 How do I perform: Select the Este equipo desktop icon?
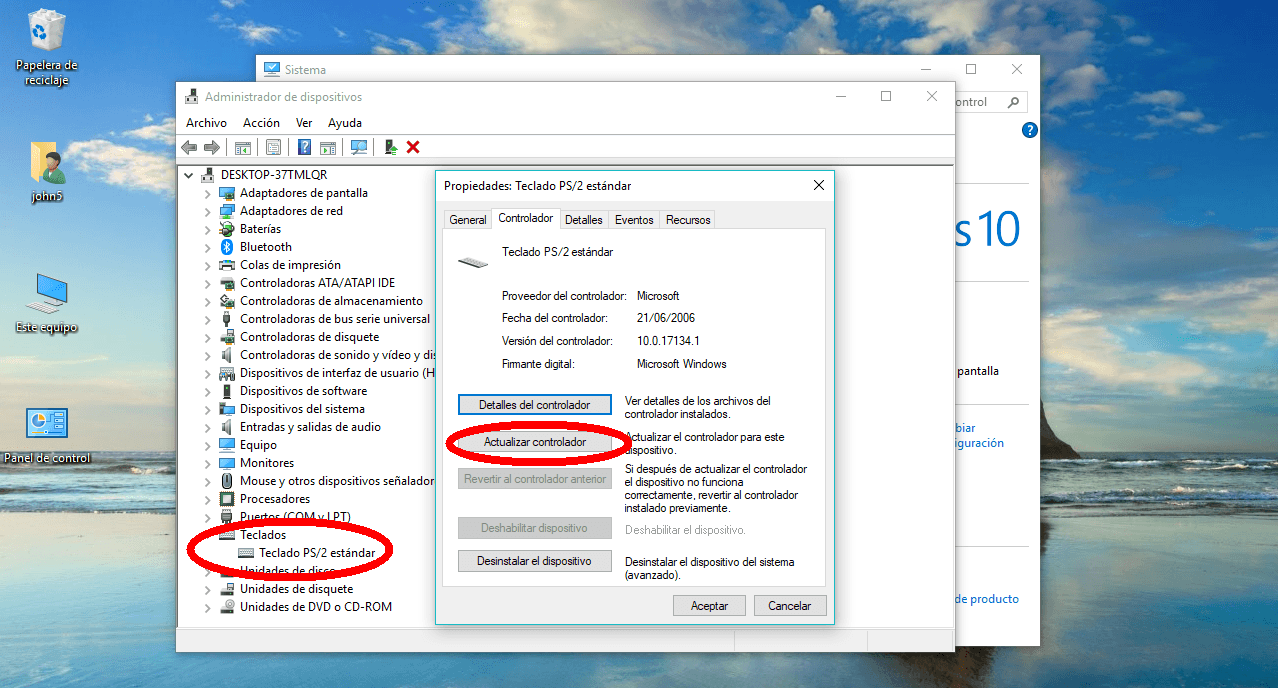point(47,292)
